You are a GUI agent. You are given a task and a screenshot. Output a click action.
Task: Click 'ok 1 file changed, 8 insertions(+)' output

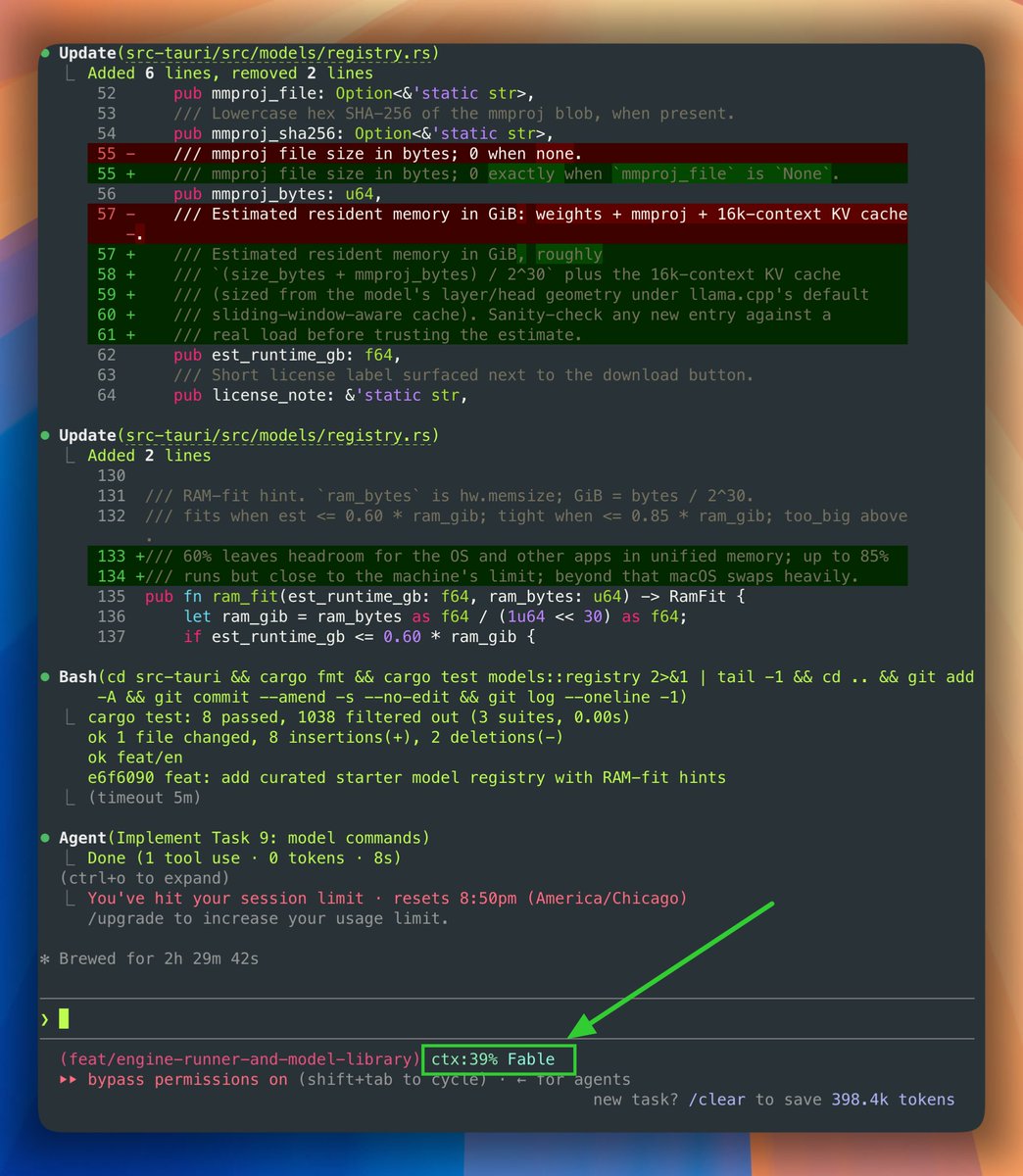[x=325, y=737]
